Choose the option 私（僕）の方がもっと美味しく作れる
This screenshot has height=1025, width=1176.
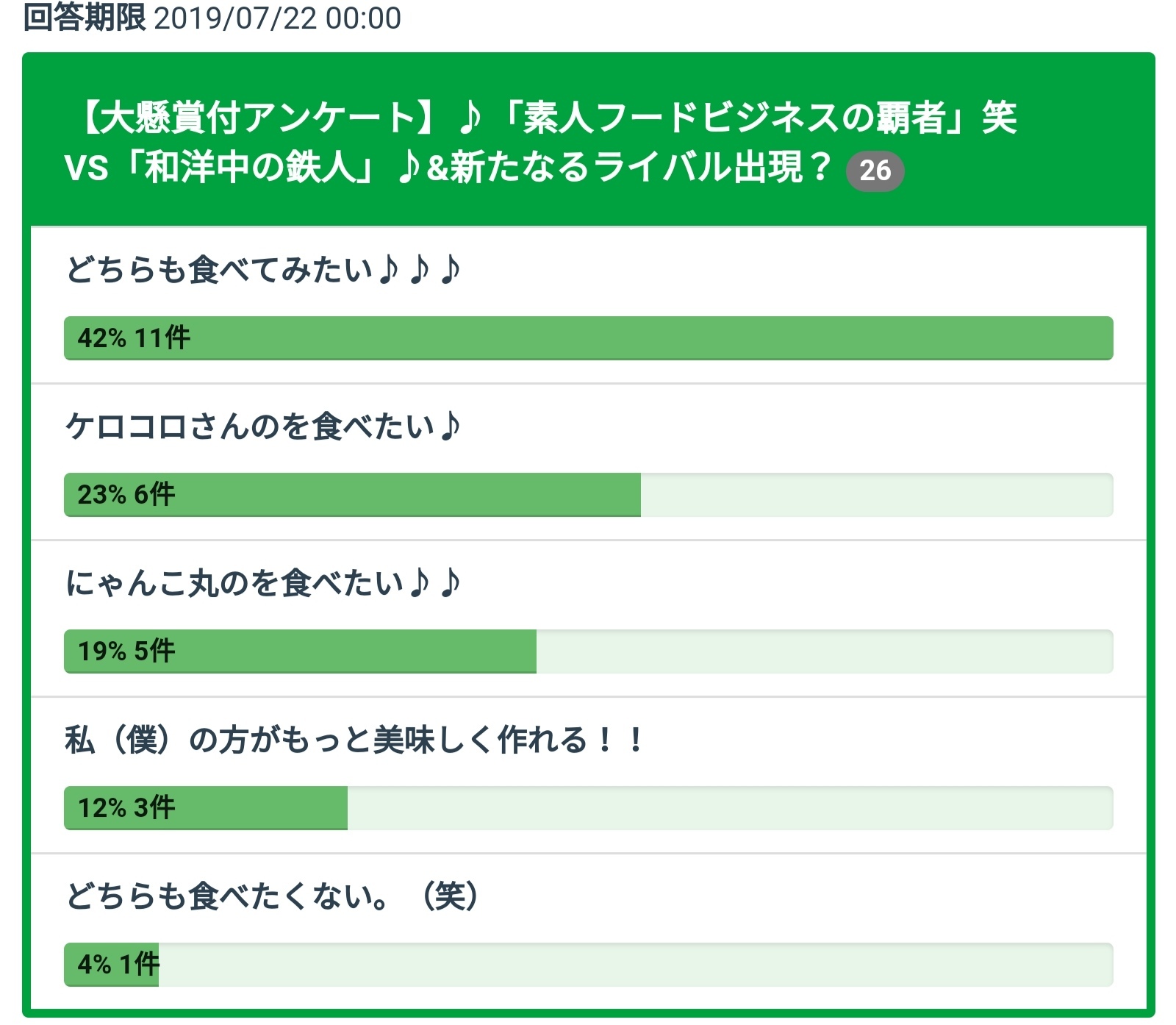click(354, 740)
